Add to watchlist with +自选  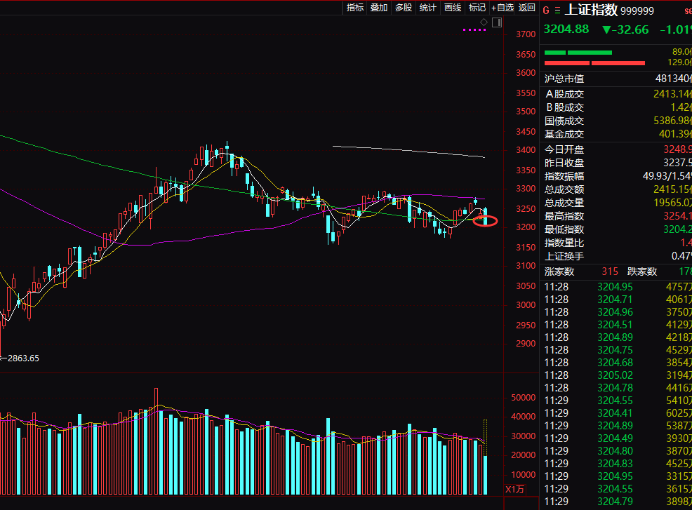(x=503, y=8)
